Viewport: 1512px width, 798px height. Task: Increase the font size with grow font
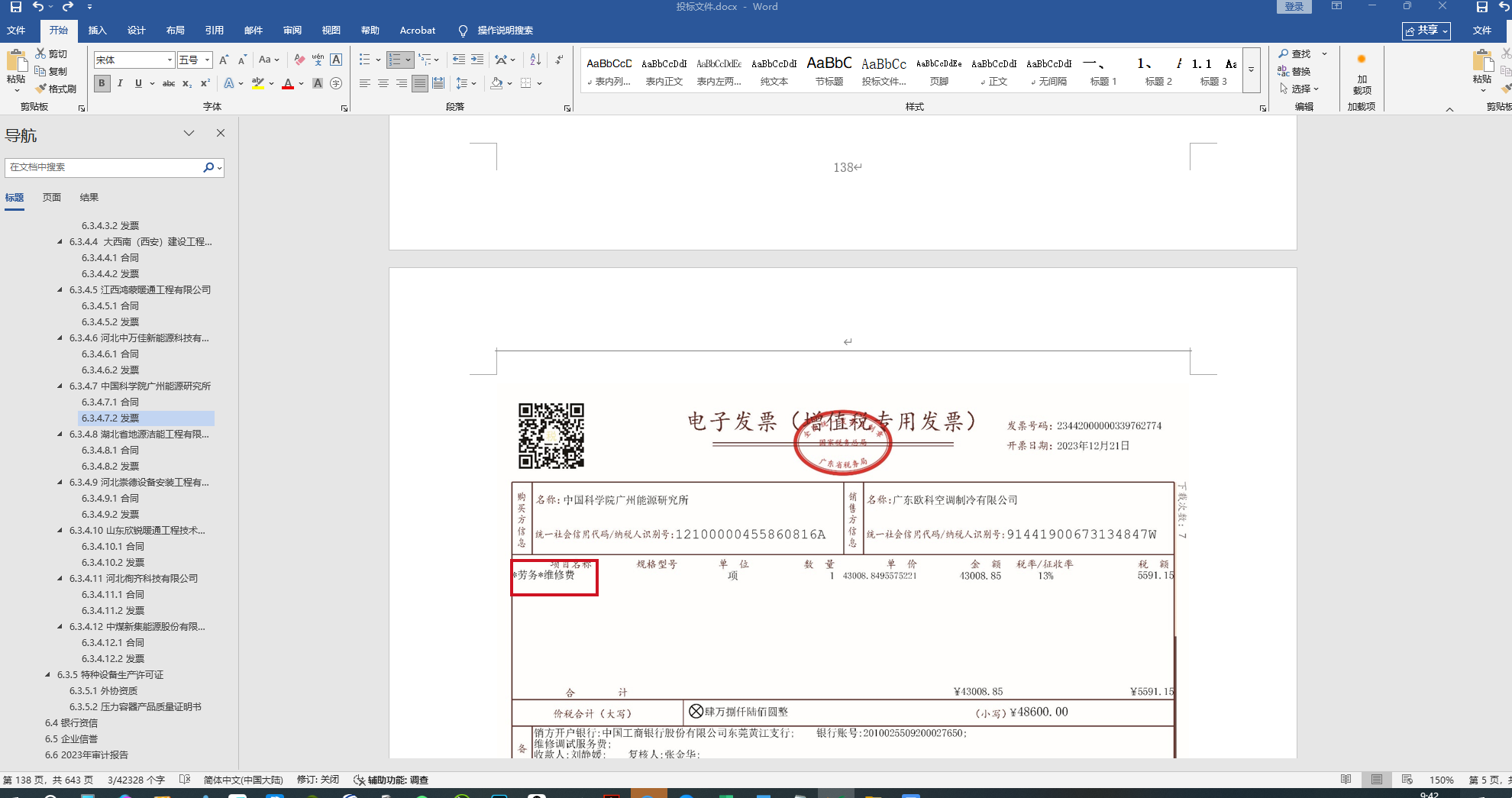coord(224,60)
